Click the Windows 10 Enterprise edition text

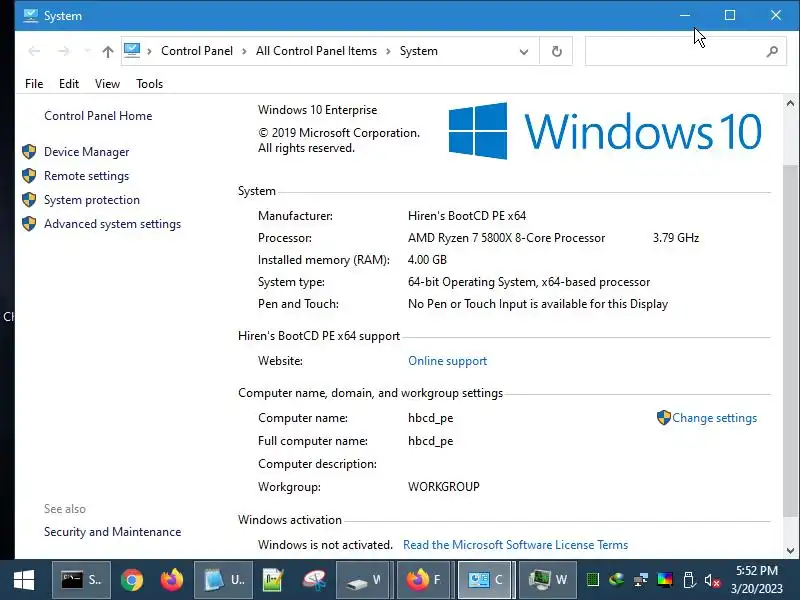point(317,110)
